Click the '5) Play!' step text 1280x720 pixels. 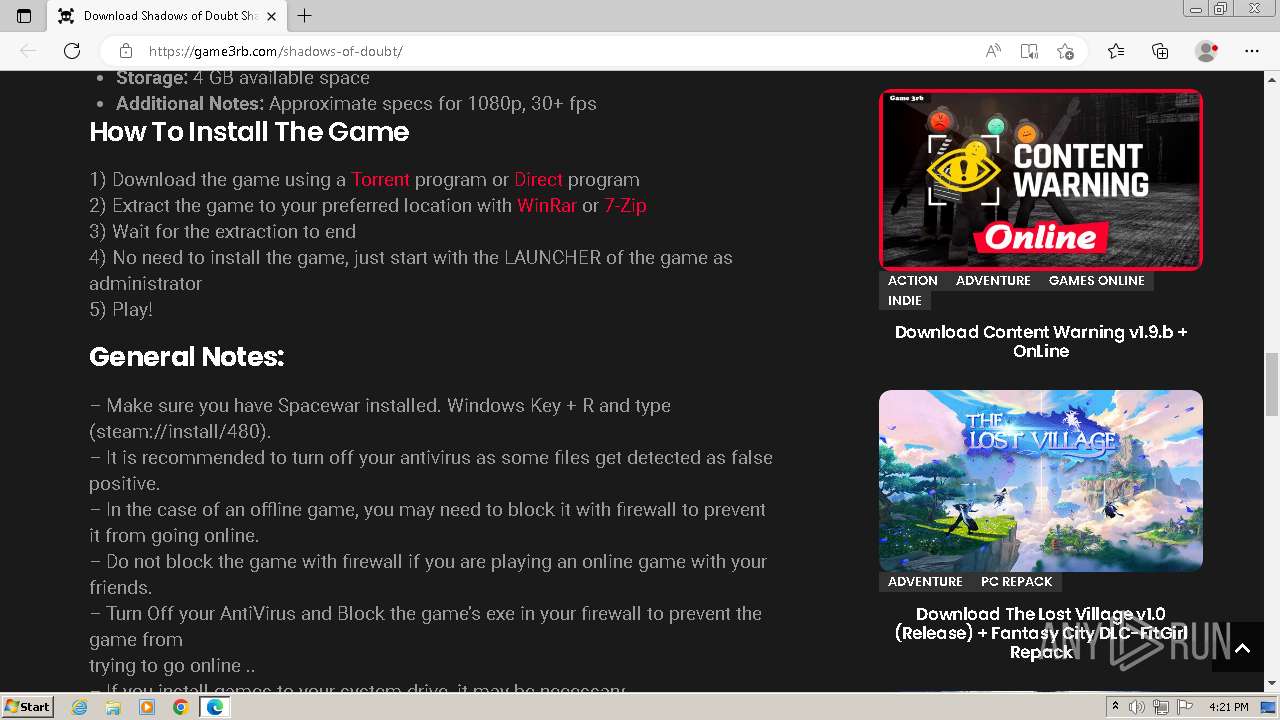pos(121,310)
